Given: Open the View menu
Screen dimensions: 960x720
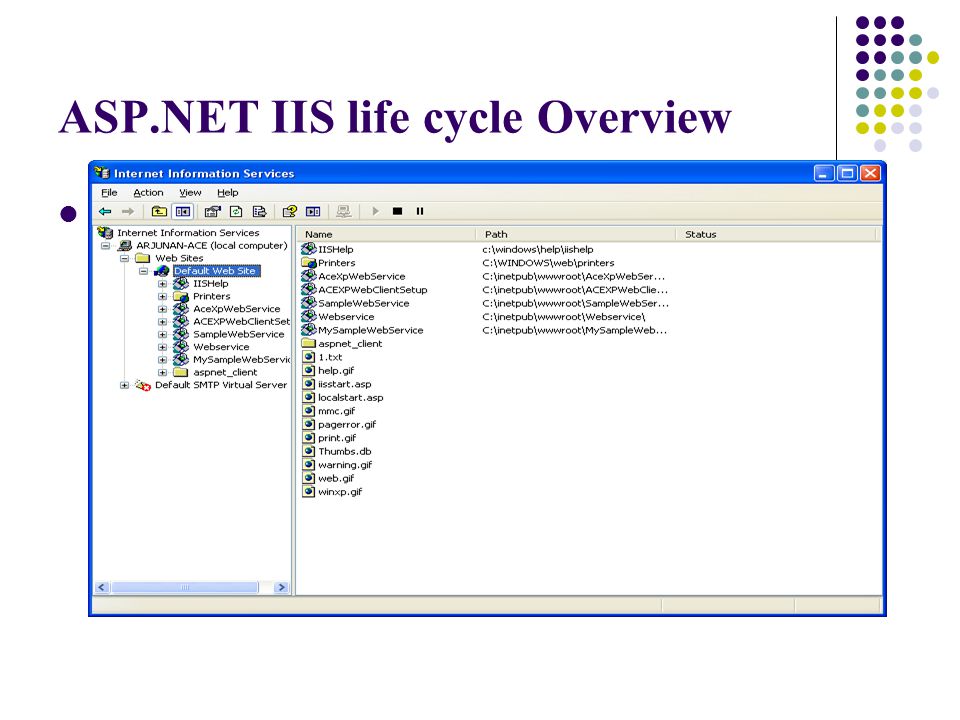Looking at the screenshot, I should coord(190,192).
